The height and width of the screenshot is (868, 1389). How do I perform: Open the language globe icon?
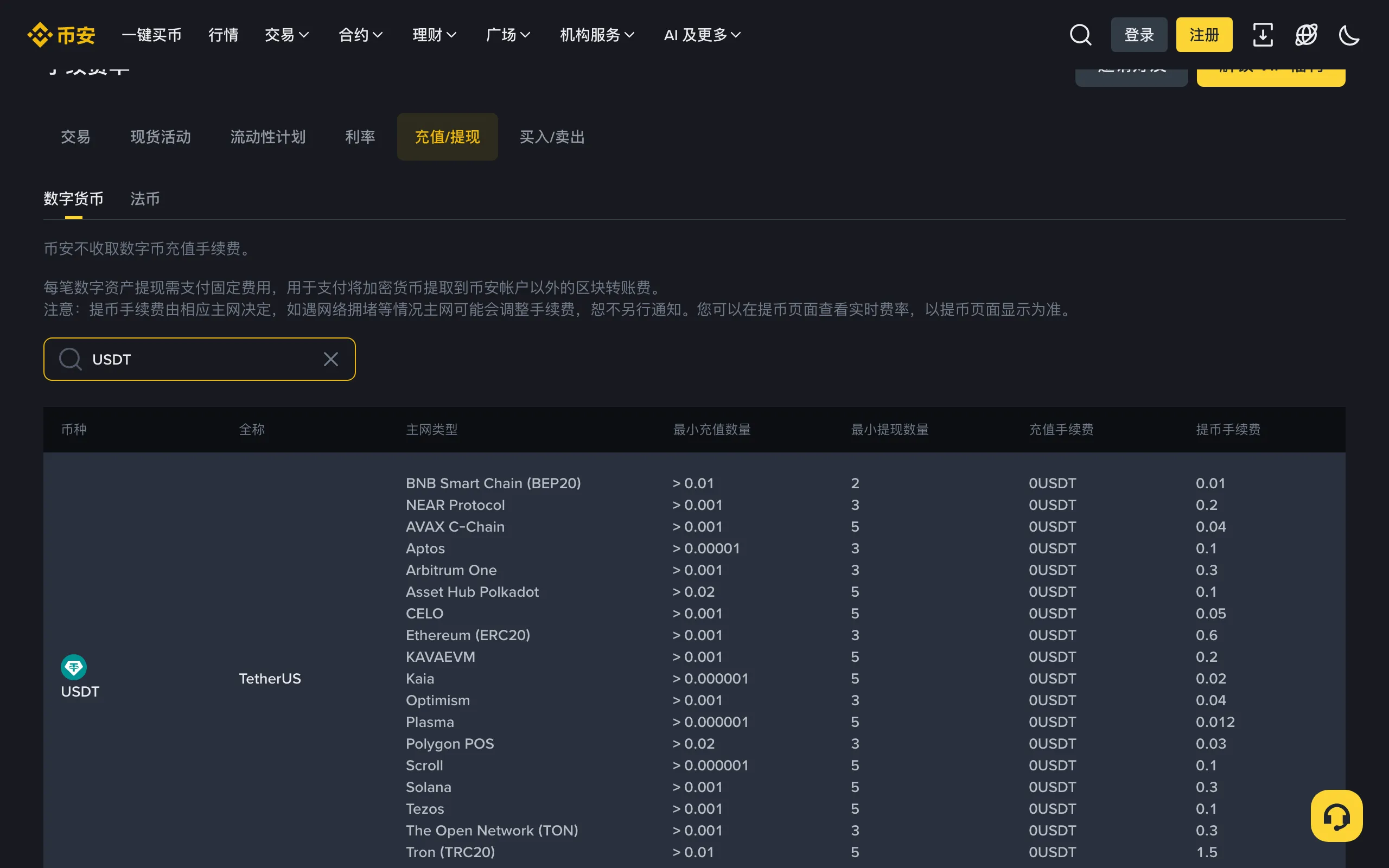pos(1306,35)
